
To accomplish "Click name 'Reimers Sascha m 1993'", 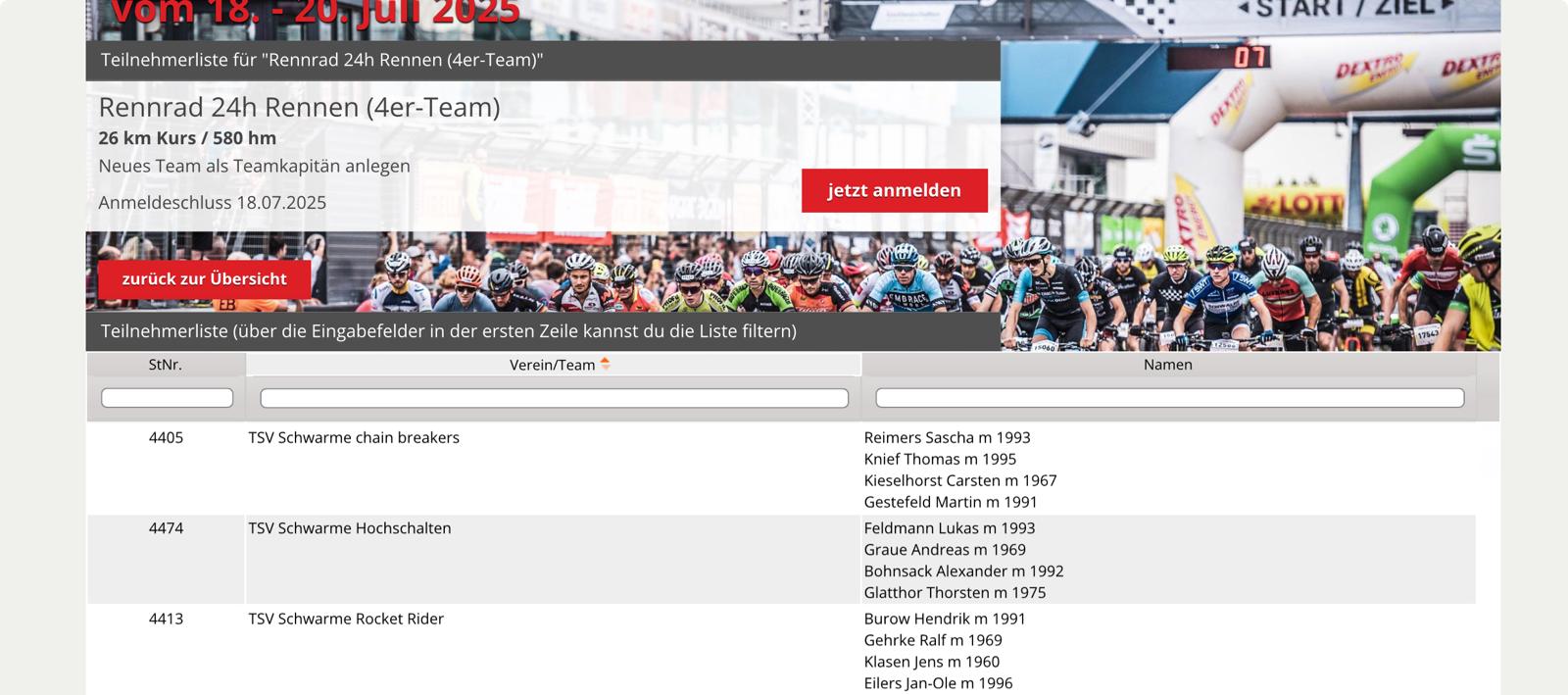I will point(947,437).
